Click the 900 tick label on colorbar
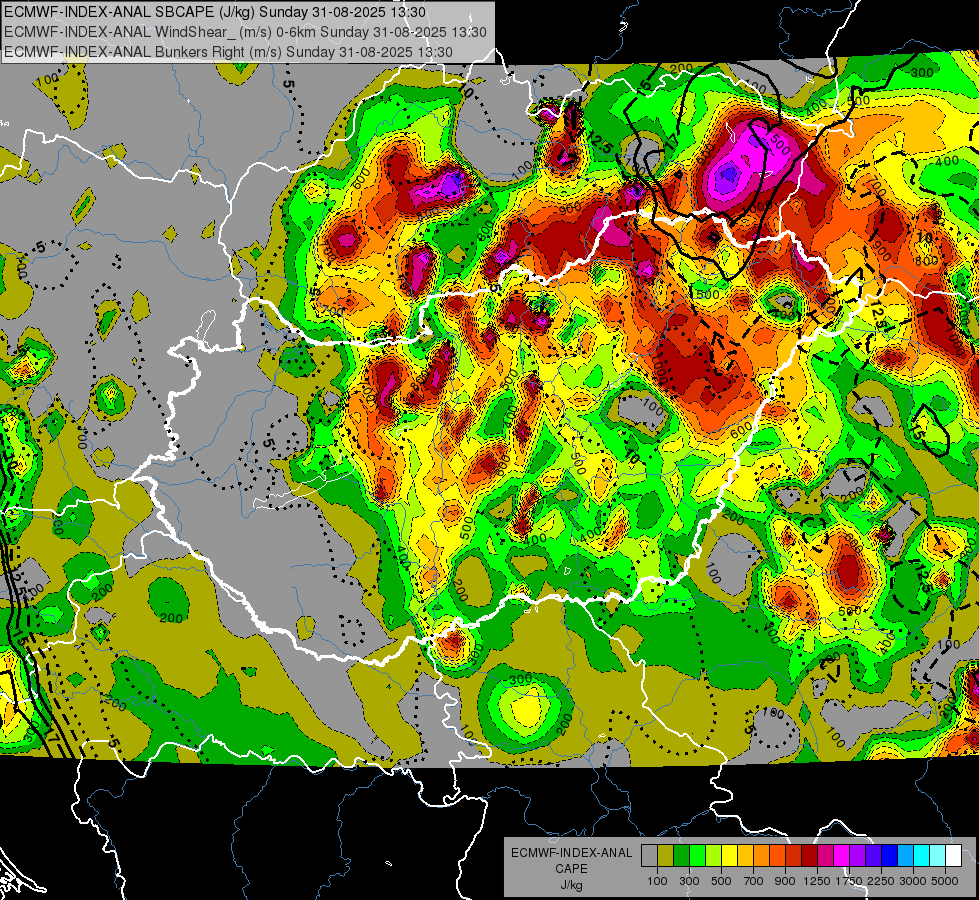Screen dimensions: 979x900 (x=785, y=881)
